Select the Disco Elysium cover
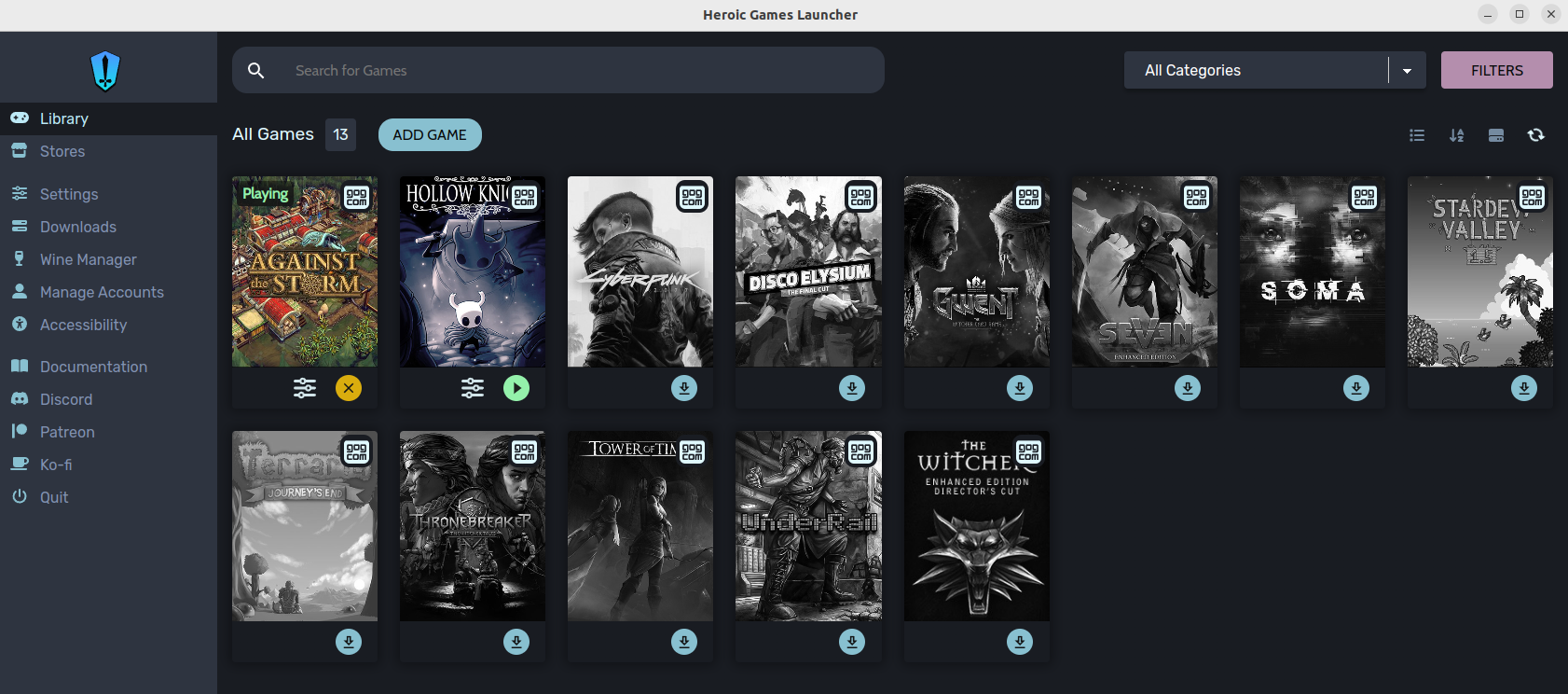Screen dimensions: 1568x694 pyautogui.click(x=808, y=271)
